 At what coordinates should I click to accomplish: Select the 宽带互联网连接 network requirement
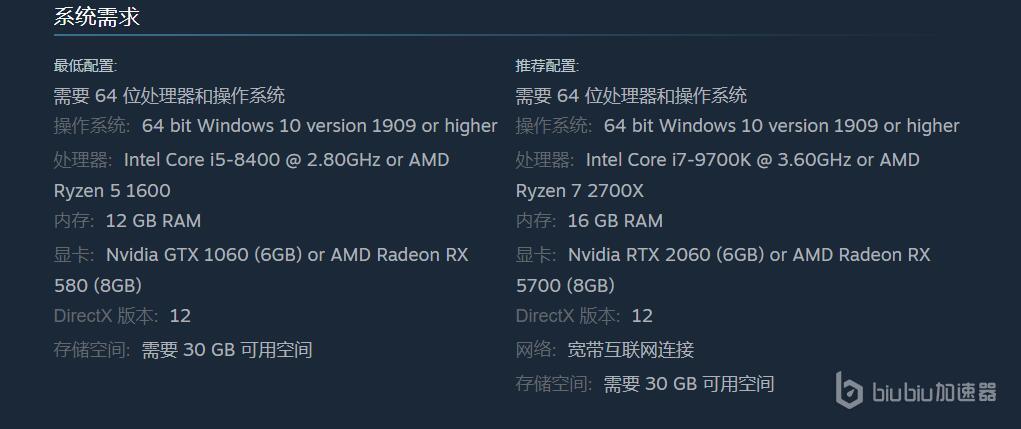630,350
